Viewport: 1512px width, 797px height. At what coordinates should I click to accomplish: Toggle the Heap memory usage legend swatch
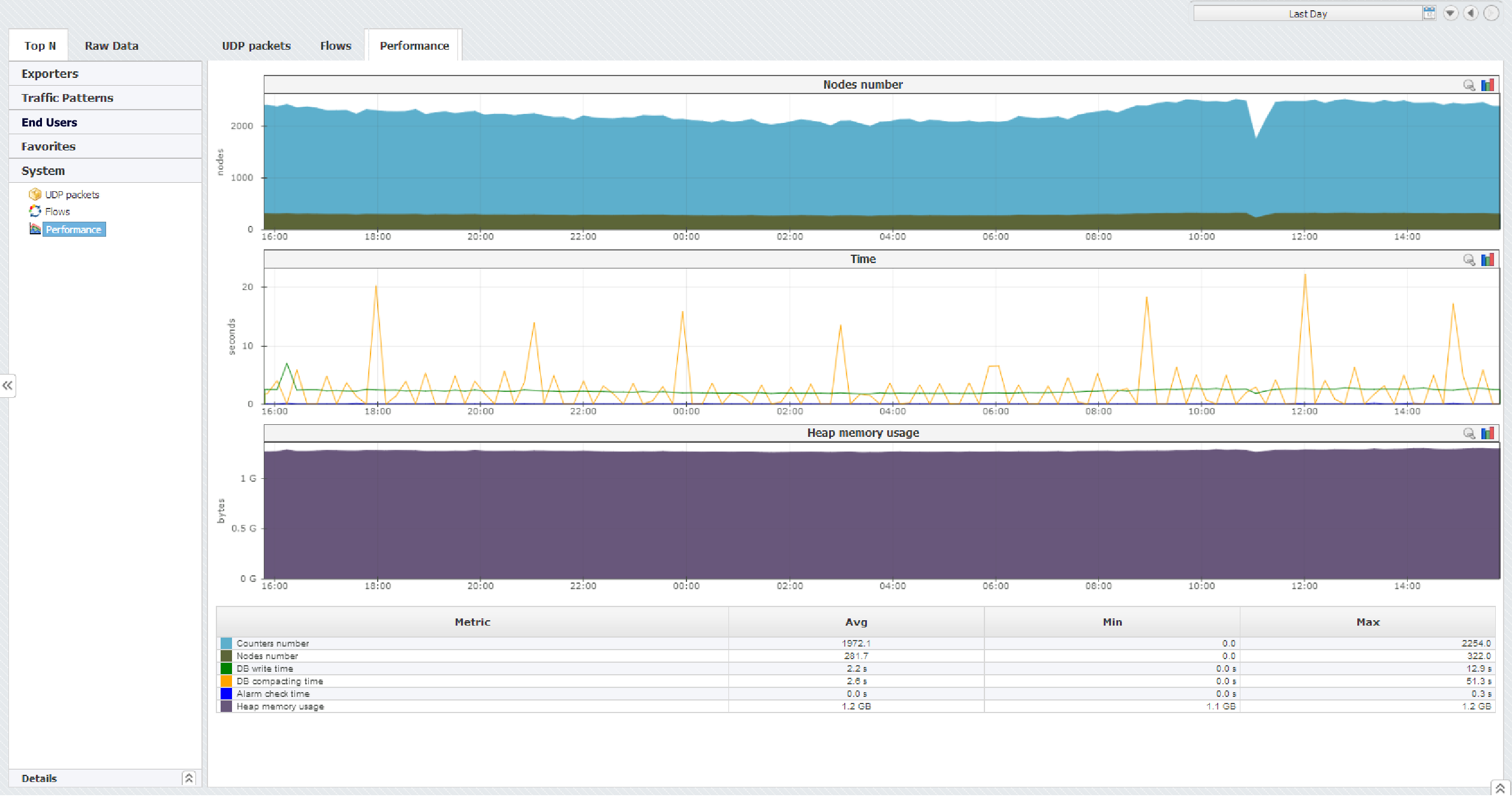click(227, 706)
